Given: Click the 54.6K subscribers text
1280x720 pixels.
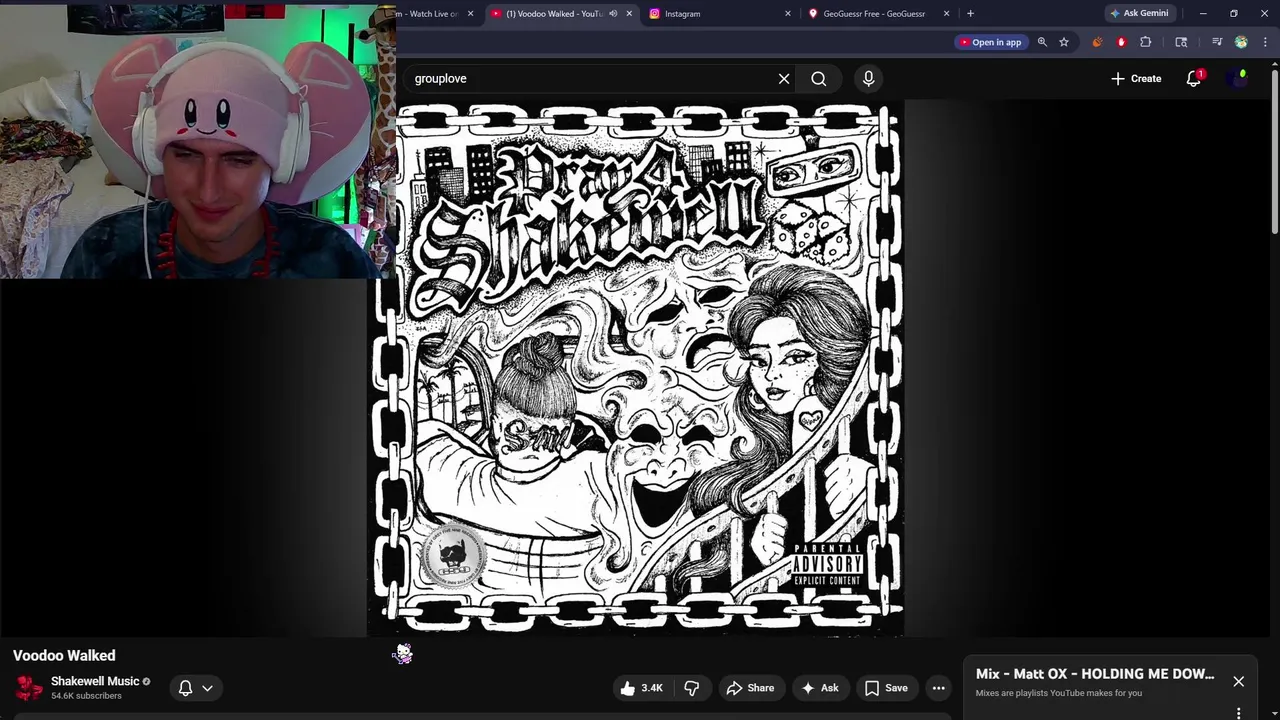Looking at the screenshot, I should pos(86,696).
